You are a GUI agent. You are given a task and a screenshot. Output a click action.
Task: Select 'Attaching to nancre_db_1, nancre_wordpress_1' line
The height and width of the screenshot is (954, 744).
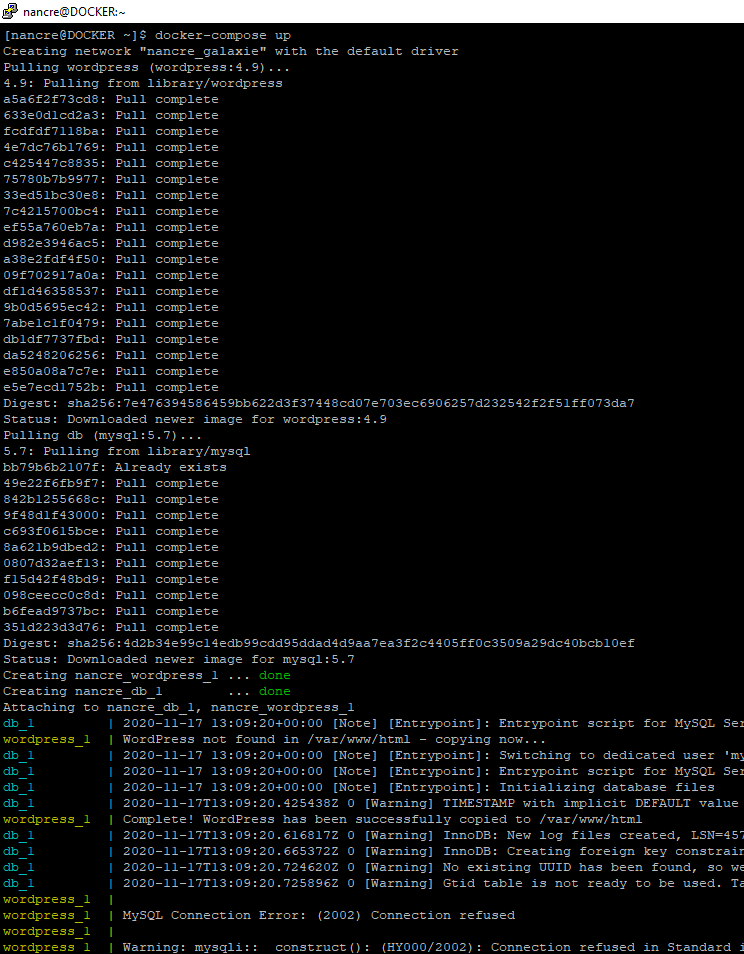click(179, 707)
